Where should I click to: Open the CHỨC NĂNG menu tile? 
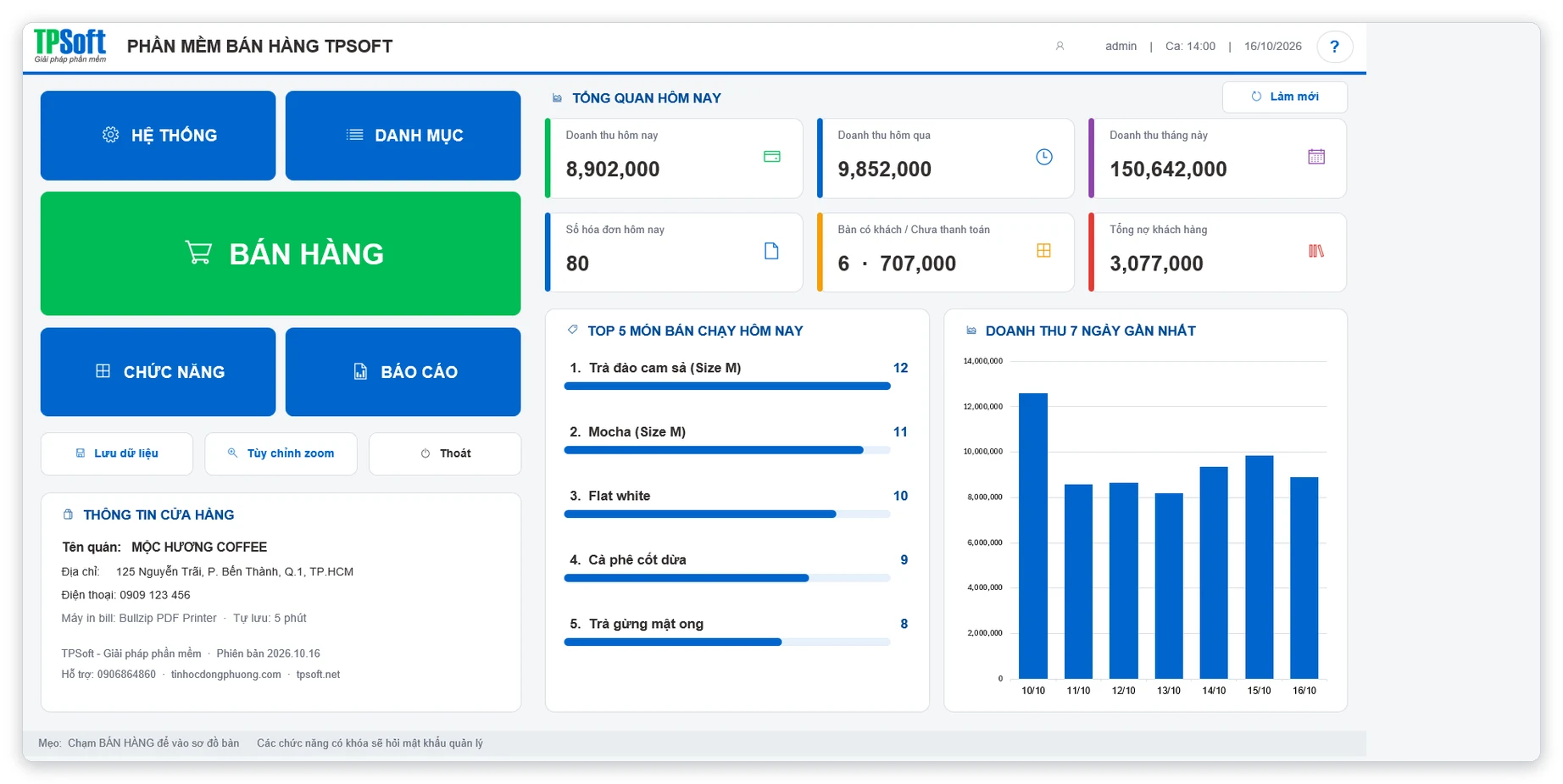pyautogui.click(x=158, y=372)
